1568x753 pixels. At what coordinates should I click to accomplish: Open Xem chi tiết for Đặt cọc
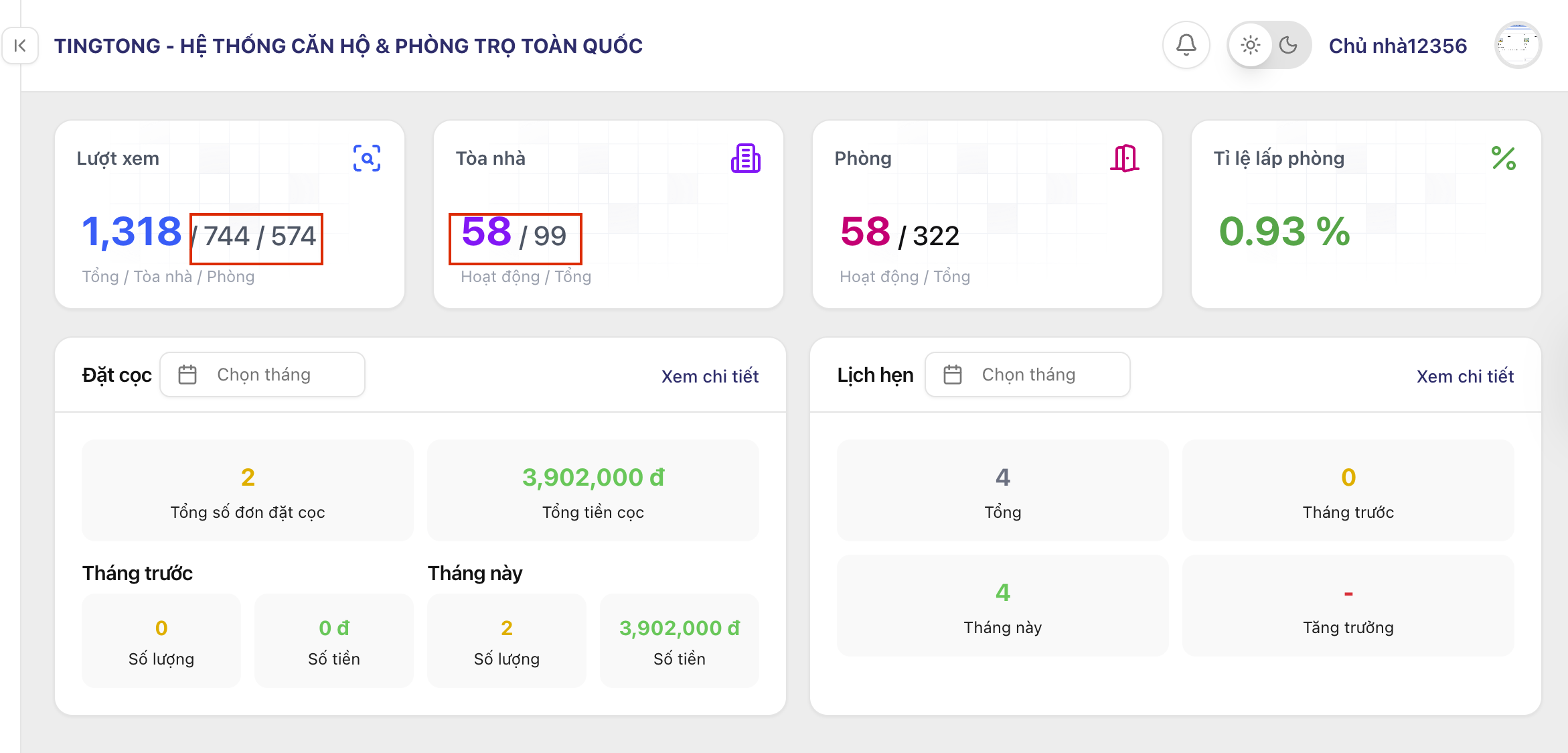tap(710, 376)
